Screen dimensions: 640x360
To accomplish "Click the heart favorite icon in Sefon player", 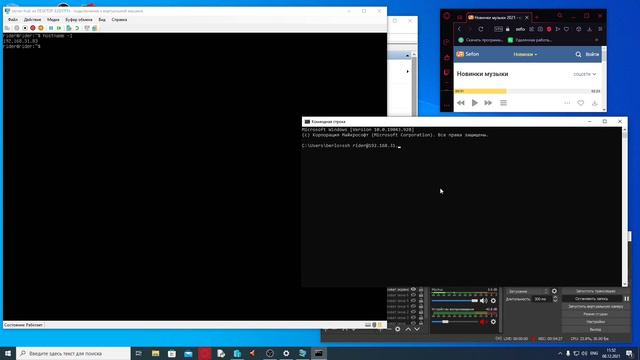I will (580, 103).
